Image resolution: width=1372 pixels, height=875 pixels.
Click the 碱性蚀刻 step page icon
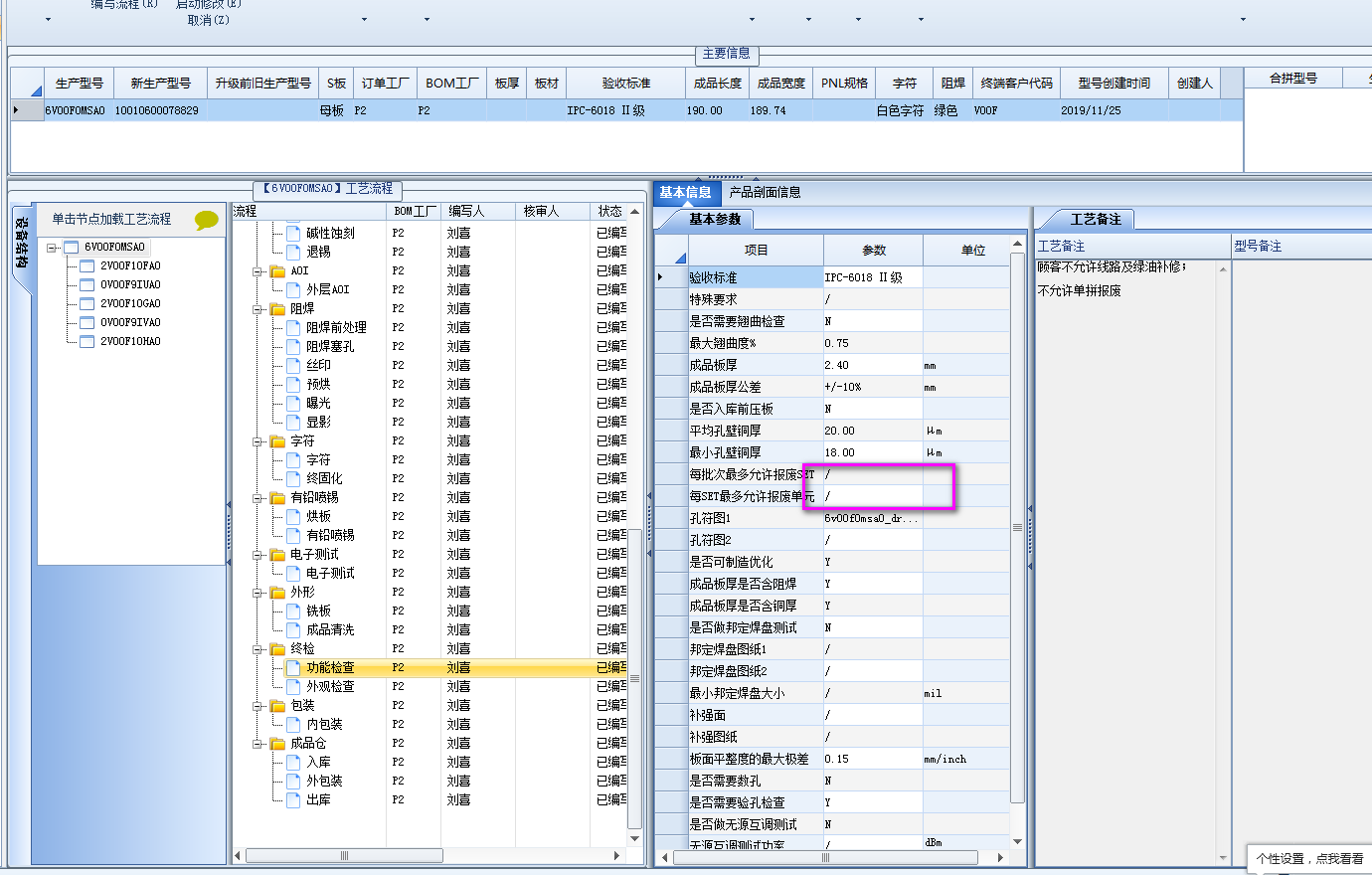tap(293, 233)
